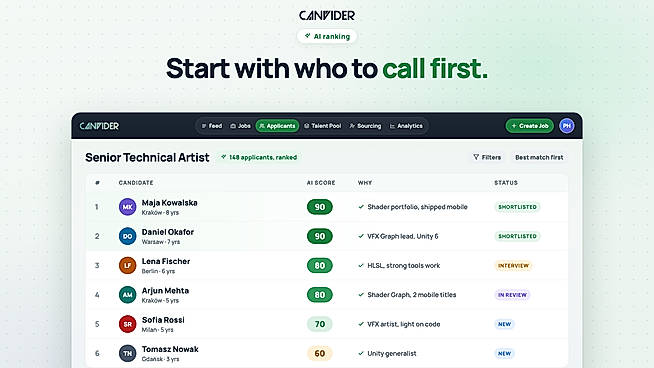Click Sofia Rossi's AI score 70
The height and width of the screenshot is (368, 654).
(x=319, y=324)
